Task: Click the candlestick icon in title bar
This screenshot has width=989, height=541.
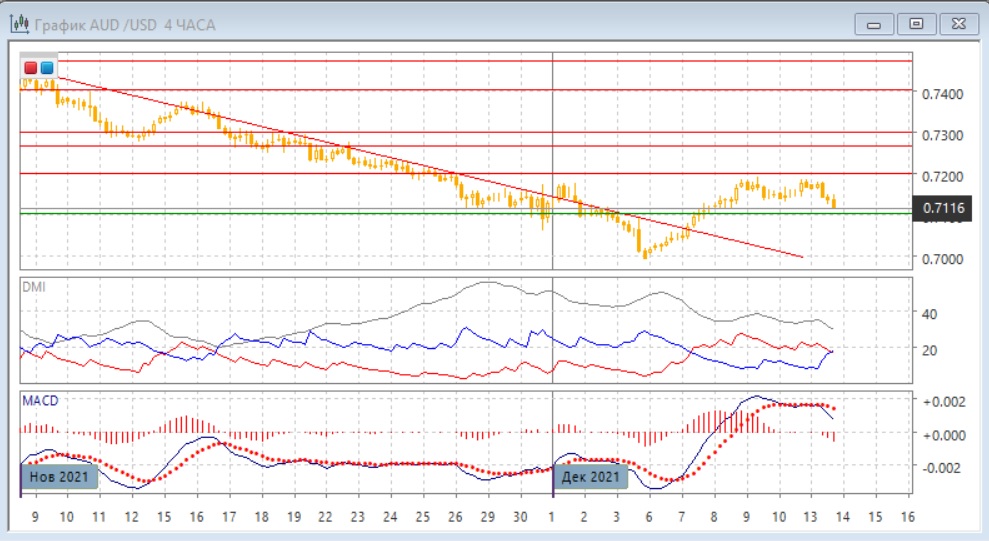Action: pos(19,24)
